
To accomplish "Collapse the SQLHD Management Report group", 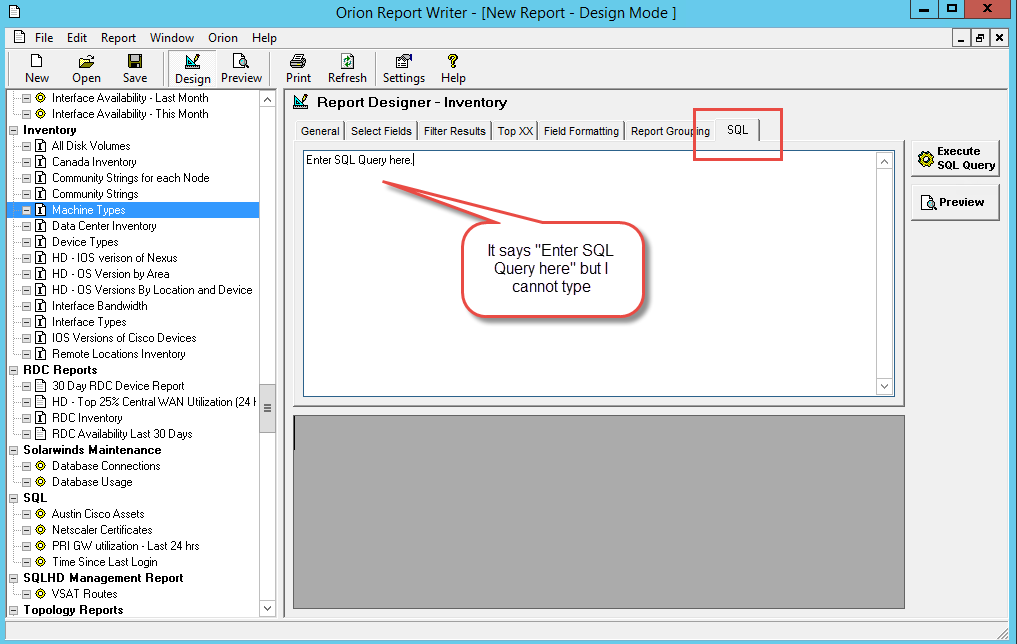I will coord(13,578).
